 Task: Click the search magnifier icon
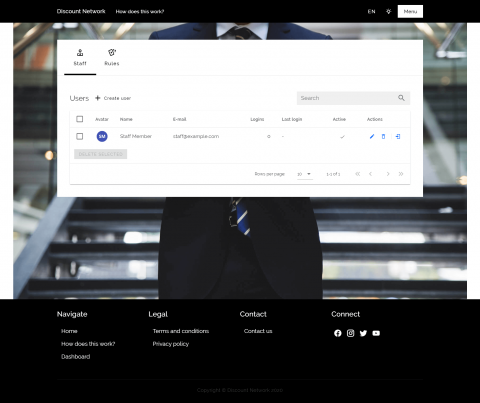click(401, 98)
